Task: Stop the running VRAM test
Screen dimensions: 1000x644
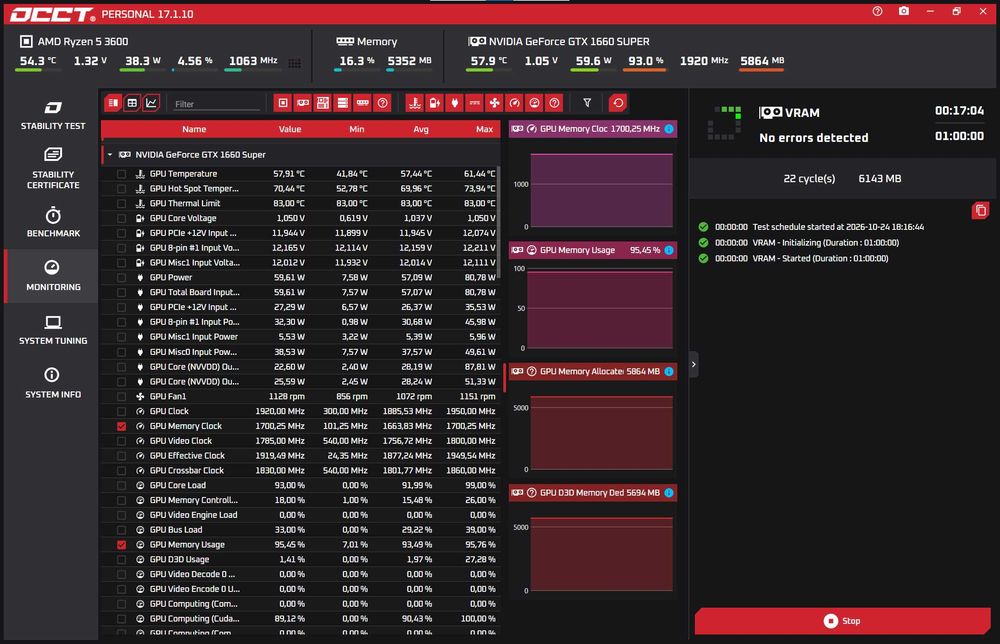Action: coord(842,621)
